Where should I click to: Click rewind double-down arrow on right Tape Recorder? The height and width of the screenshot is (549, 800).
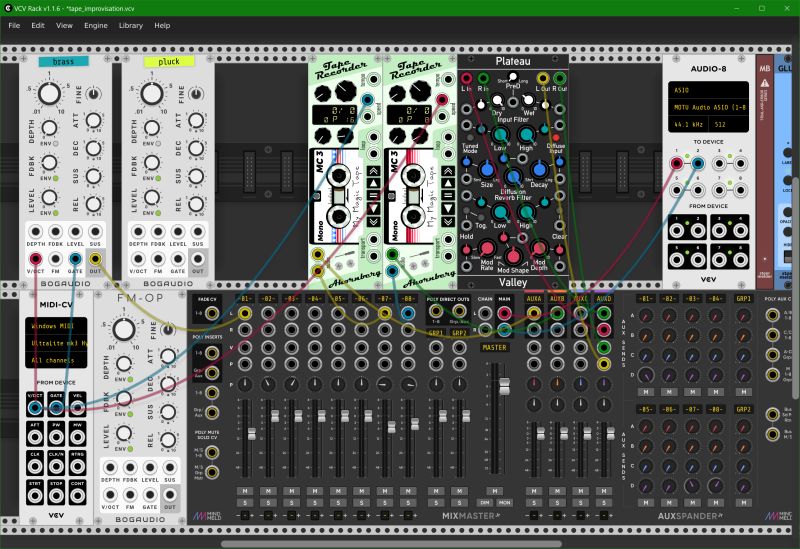448,221
